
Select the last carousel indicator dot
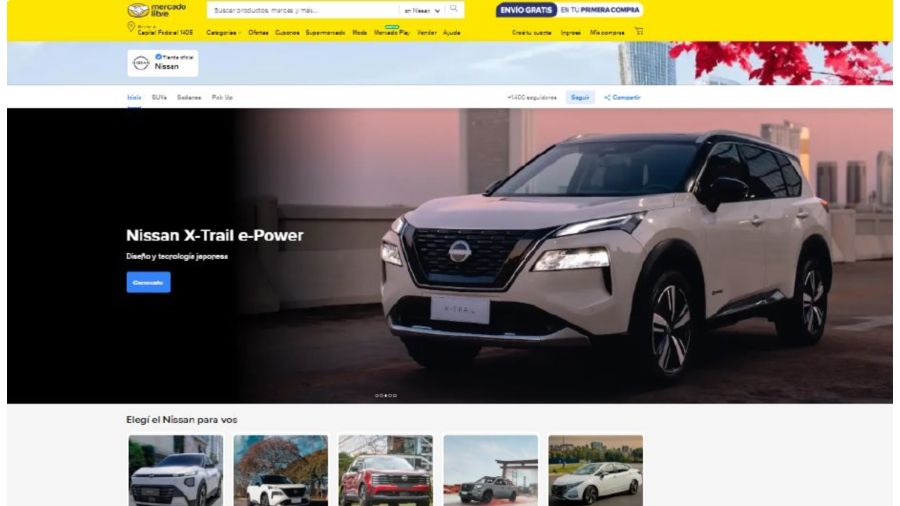point(395,395)
